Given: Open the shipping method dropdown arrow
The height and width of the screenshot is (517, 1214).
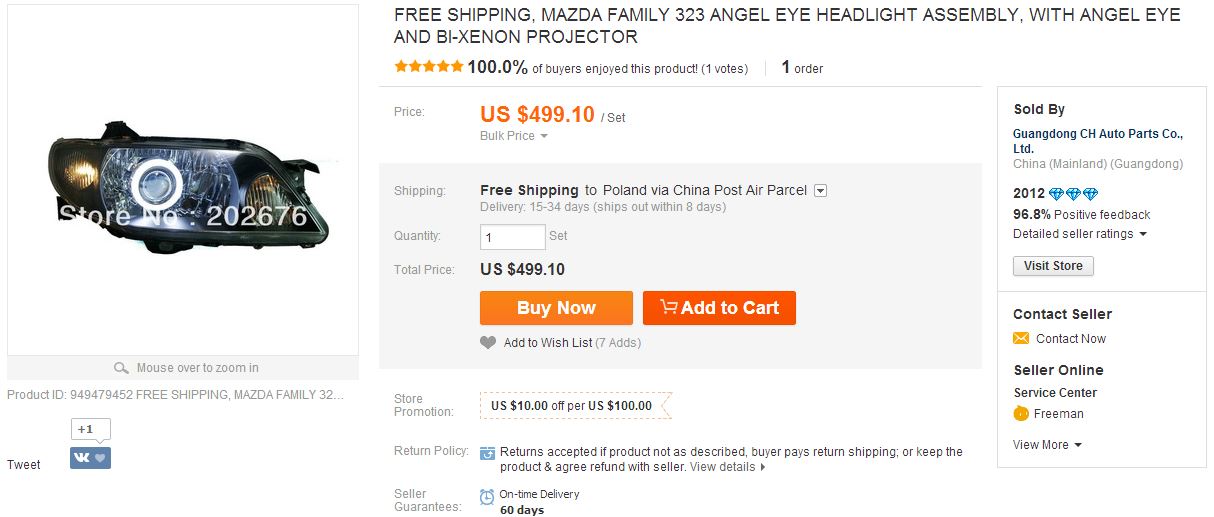Looking at the screenshot, I should click(820, 191).
